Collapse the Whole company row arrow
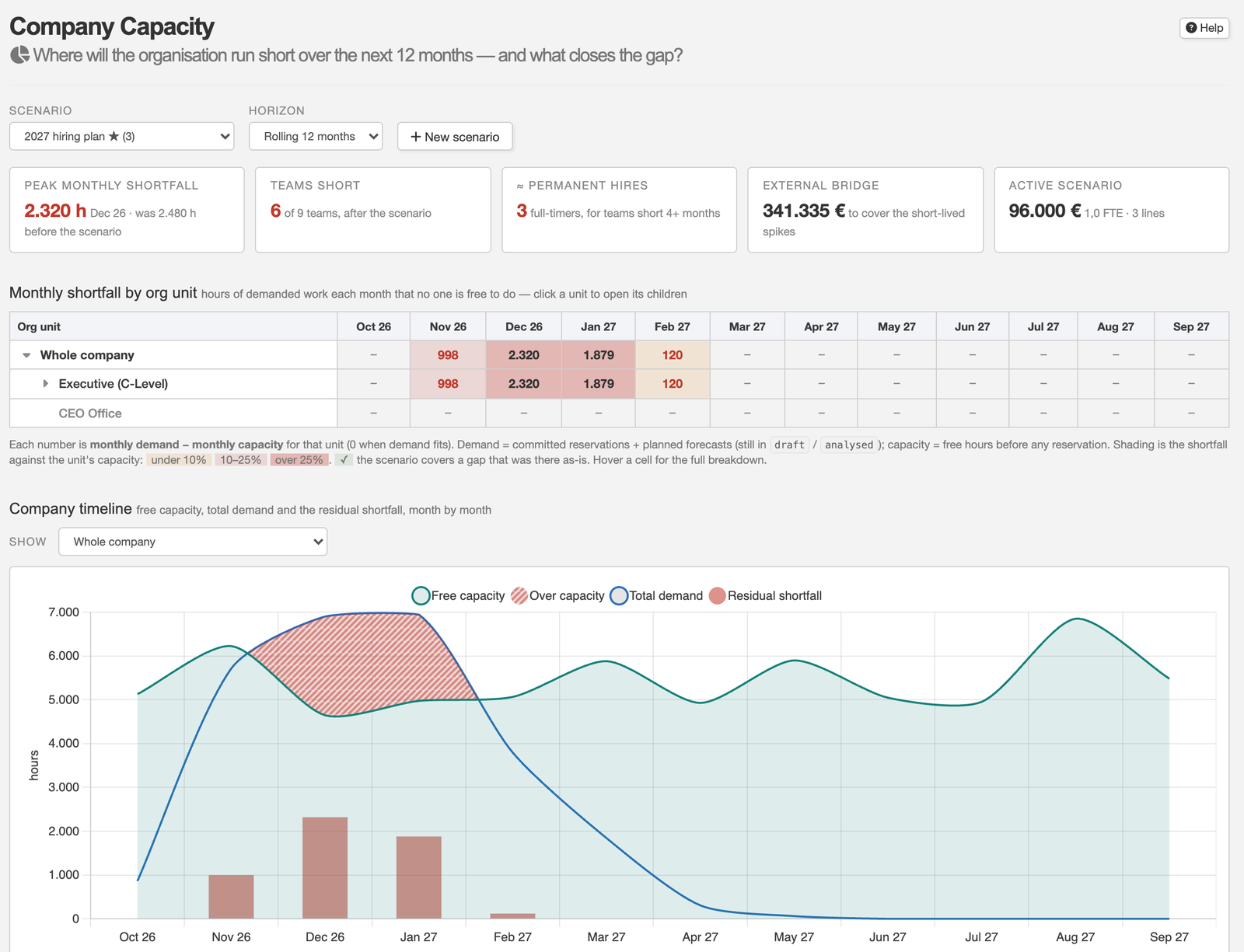 click(26, 355)
